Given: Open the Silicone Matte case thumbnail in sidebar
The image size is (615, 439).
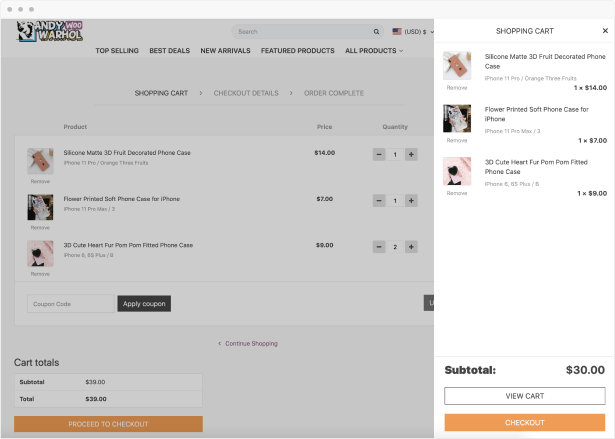Looking at the screenshot, I should pos(457,66).
